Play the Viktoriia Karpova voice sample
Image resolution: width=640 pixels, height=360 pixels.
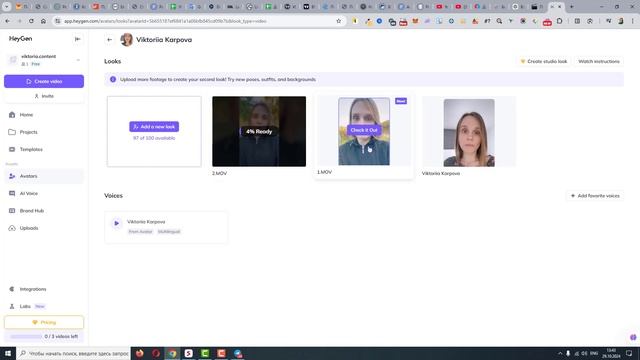tap(116, 223)
